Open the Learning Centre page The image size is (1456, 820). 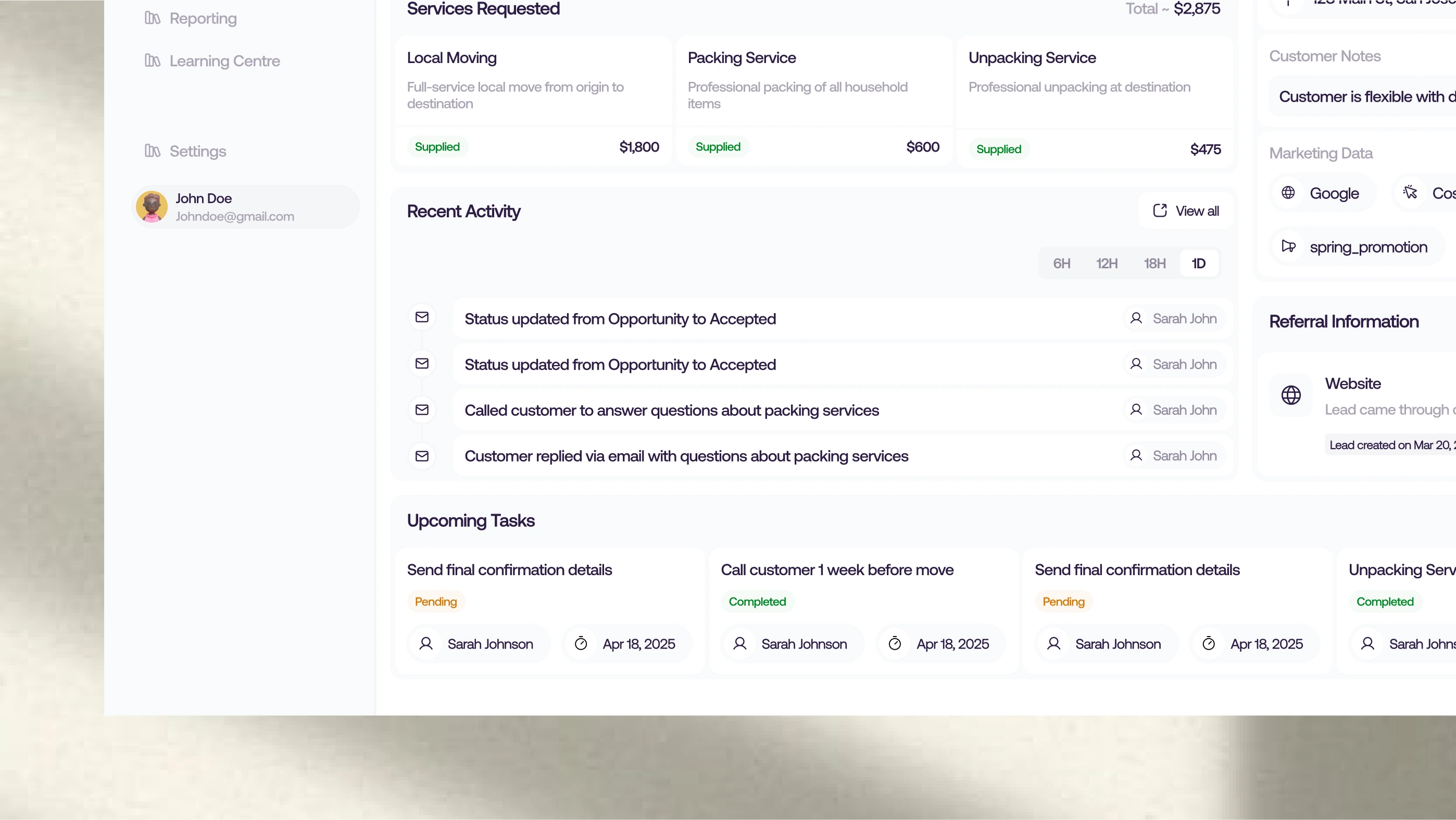point(212,61)
